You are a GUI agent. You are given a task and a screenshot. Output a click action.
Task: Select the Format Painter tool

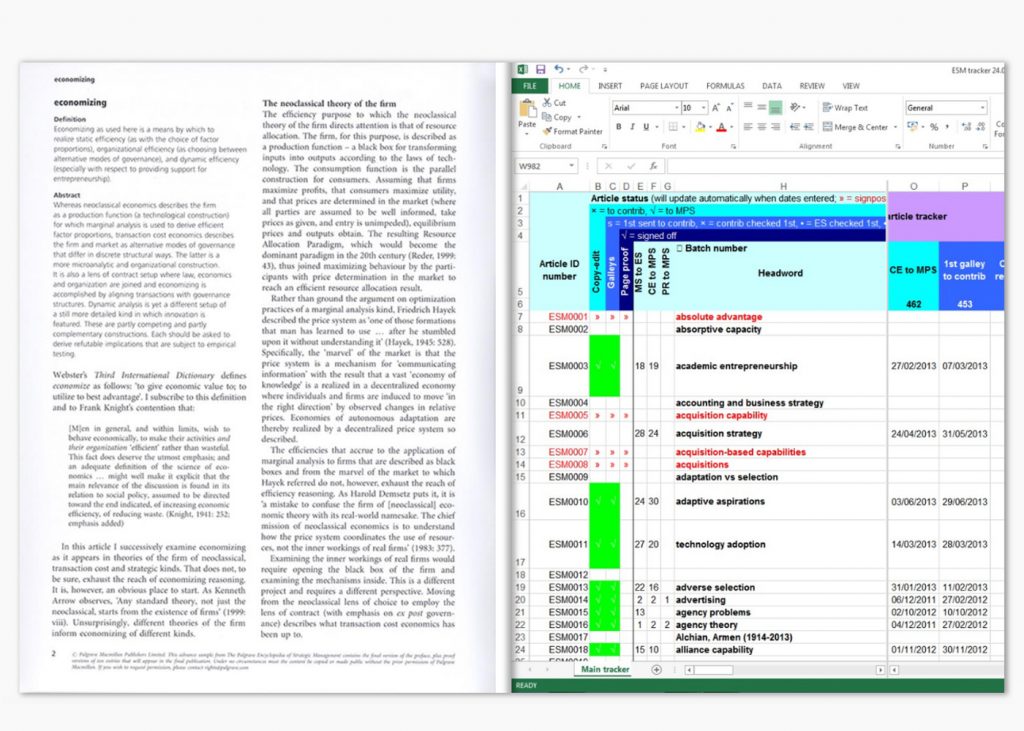(572, 131)
